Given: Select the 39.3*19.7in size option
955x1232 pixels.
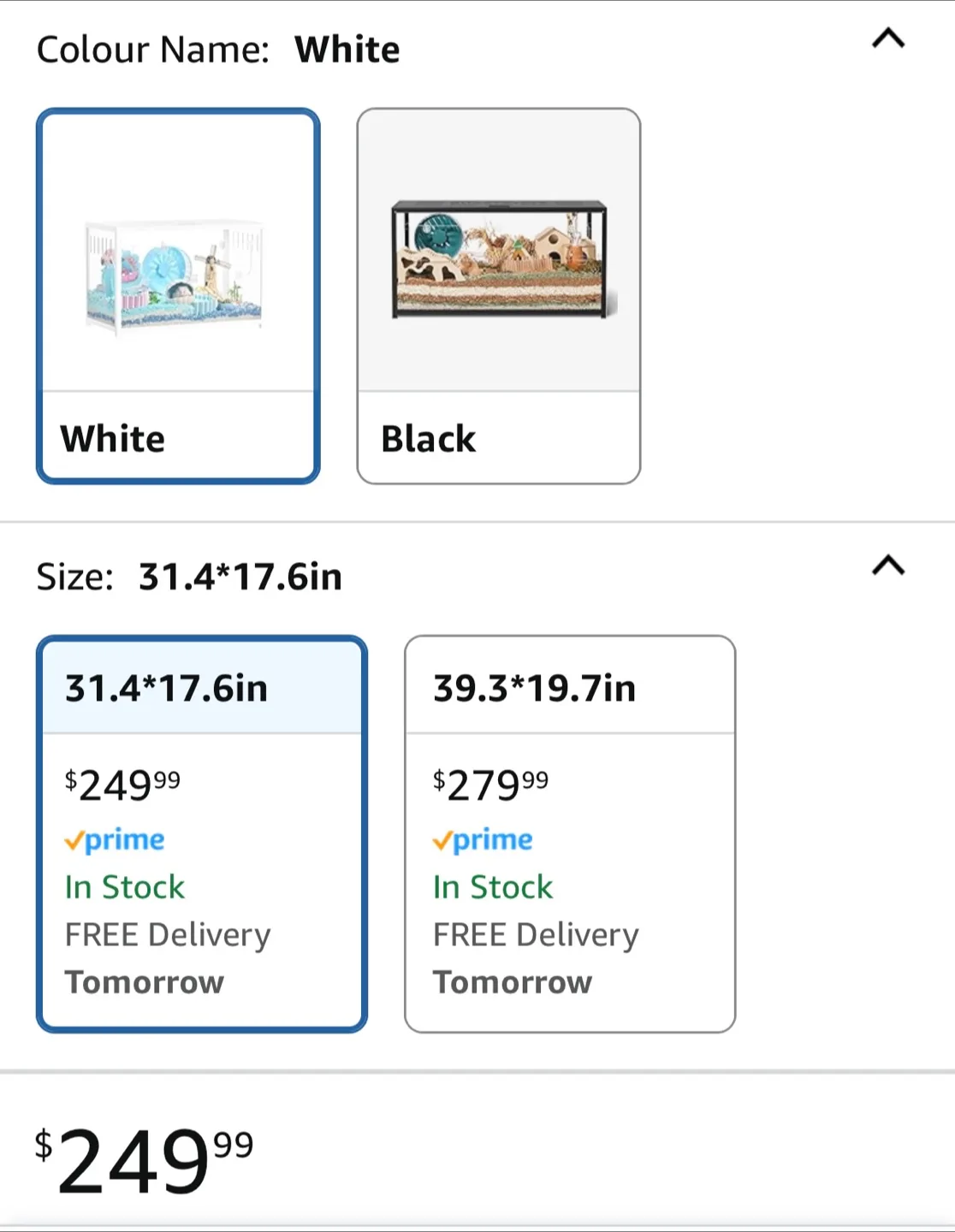Looking at the screenshot, I should (x=570, y=830).
